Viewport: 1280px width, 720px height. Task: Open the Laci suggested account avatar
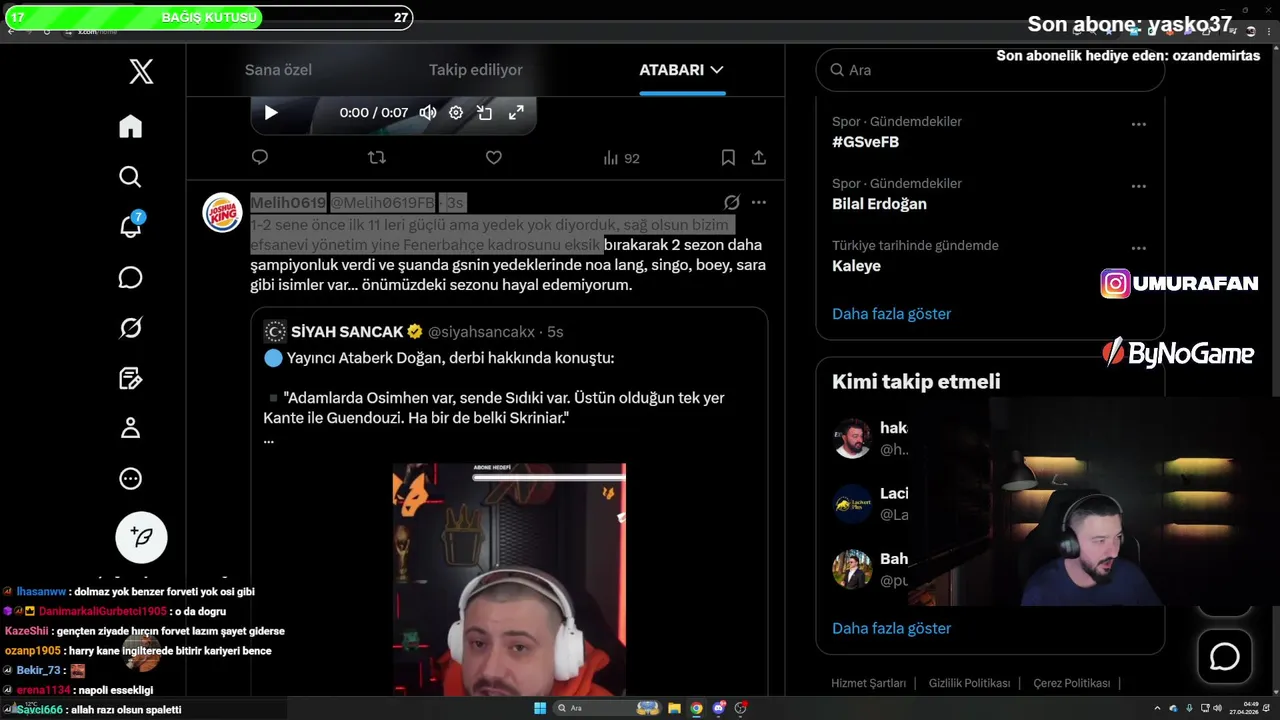tap(852, 504)
